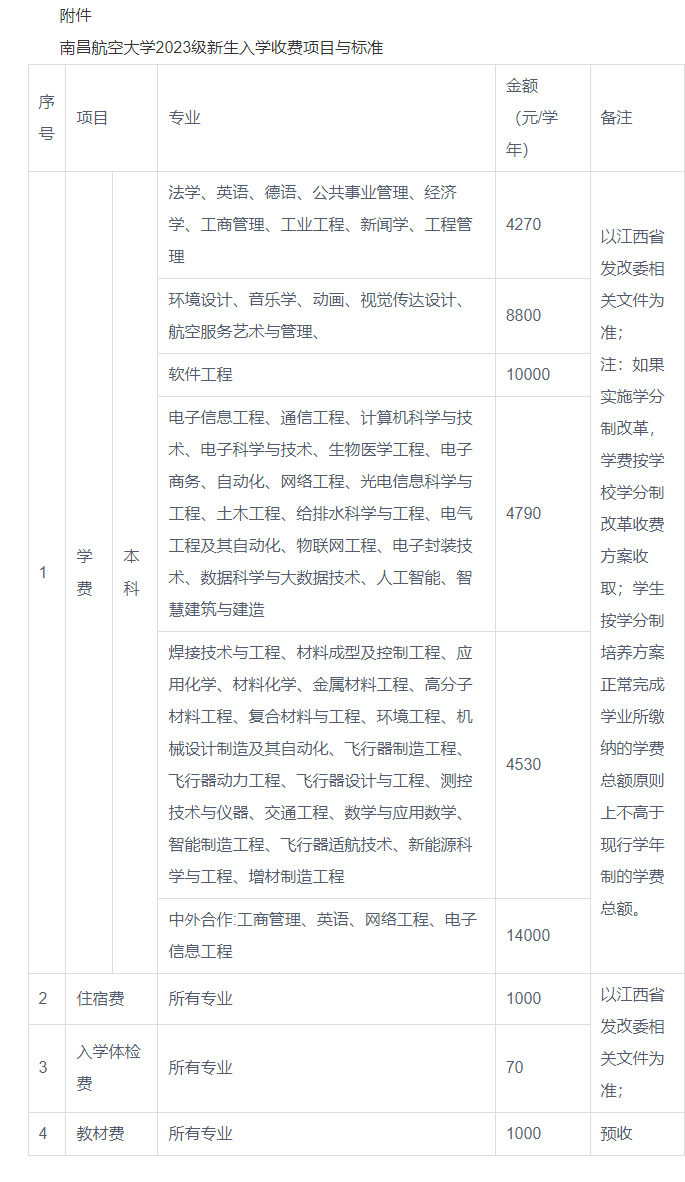Click the 1000 amount in 教材费 row
Image resolution: width=685 pixels, height=1182 pixels.
pyautogui.click(x=543, y=1134)
